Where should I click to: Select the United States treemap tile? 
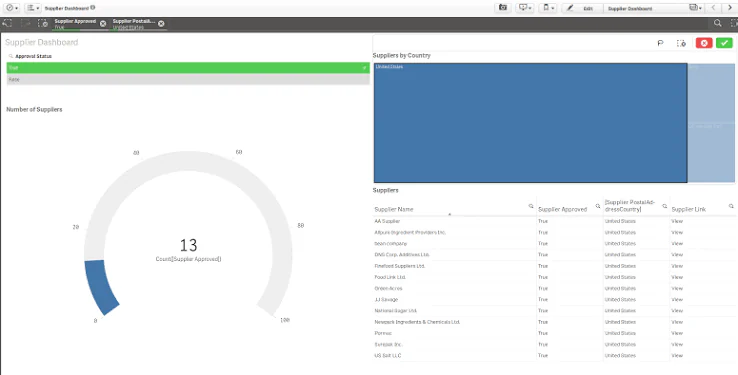pos(530,123)
